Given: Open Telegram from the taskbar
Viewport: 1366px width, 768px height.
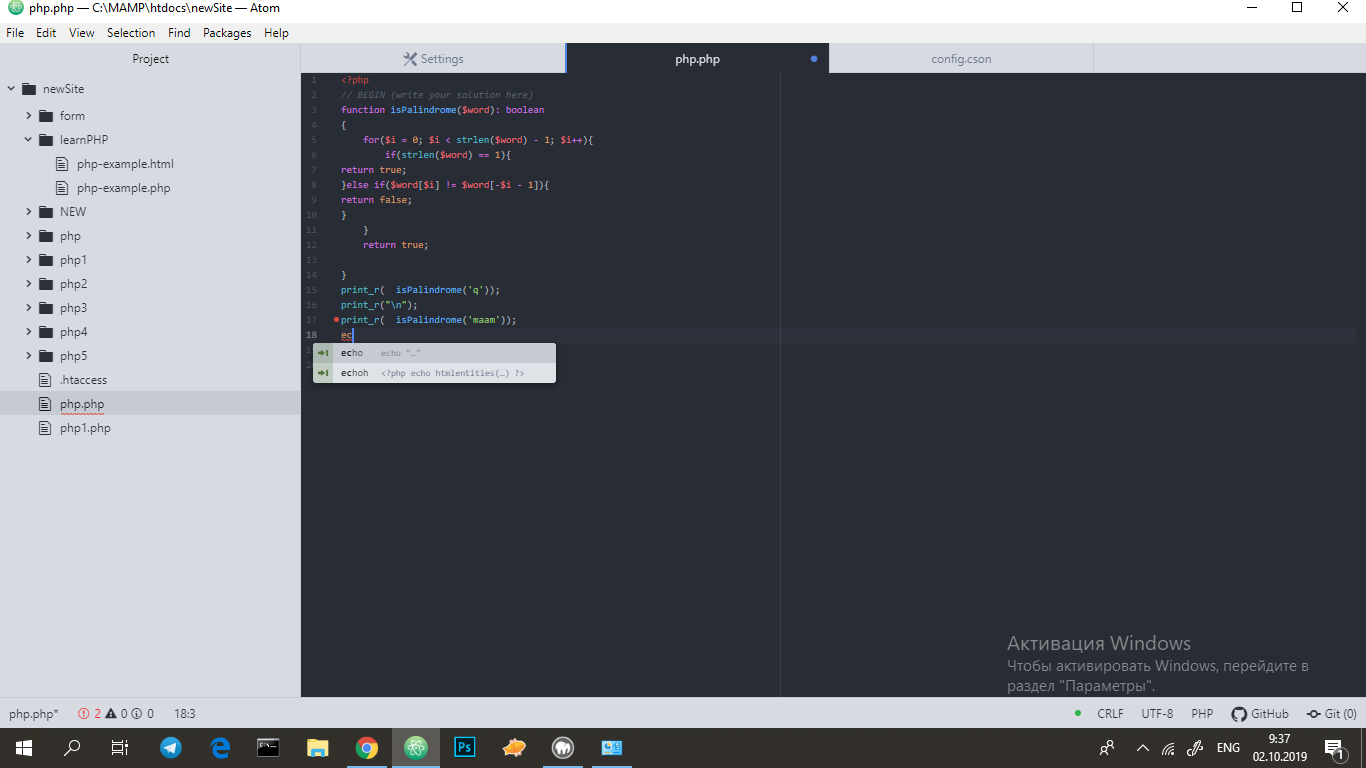Looking at the screenshot, I should coord(171,747).
